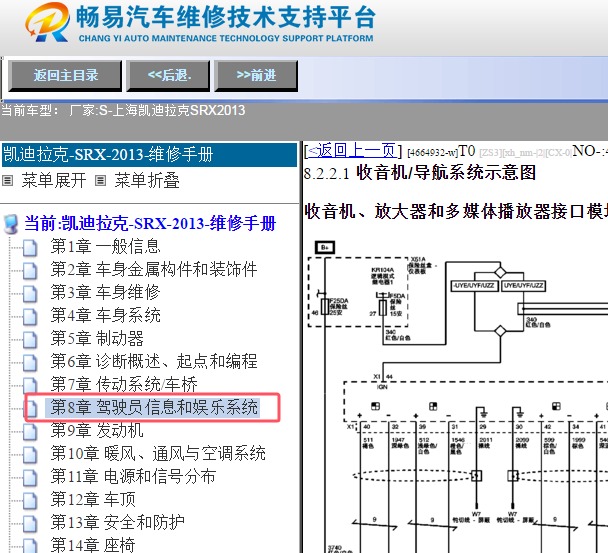Click heading 8.2.2.1 收音机/导航系统示意图
This screenshot has height=553, width=608.
420,173
